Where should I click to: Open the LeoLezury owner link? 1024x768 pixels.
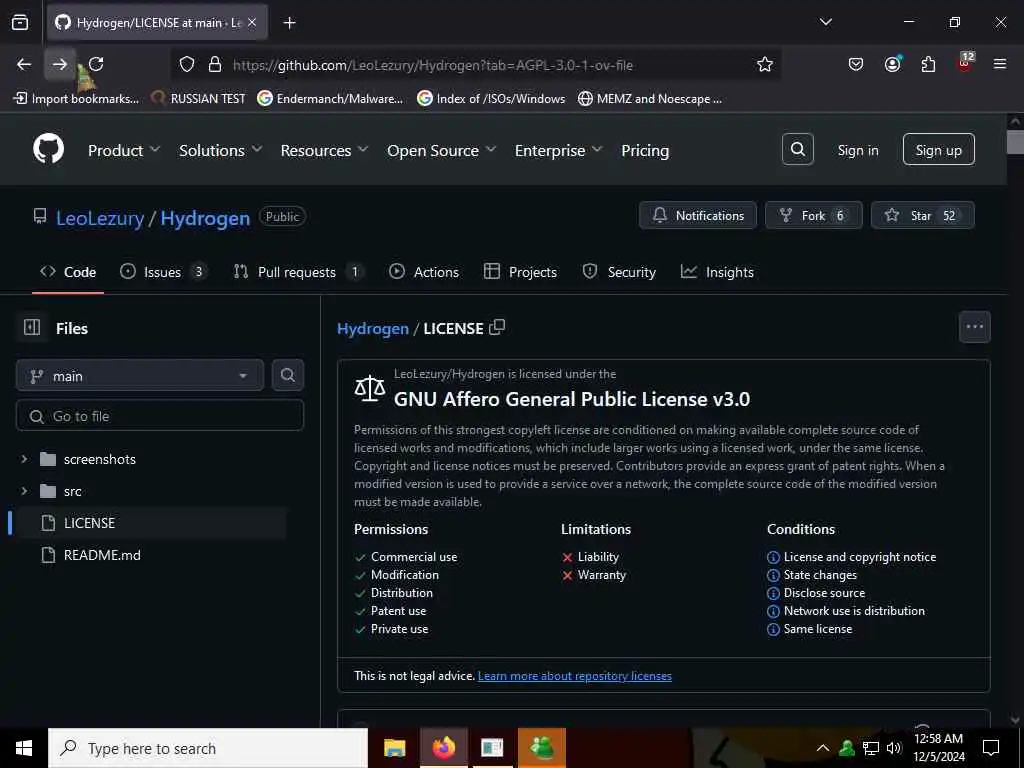pos(100,218)
